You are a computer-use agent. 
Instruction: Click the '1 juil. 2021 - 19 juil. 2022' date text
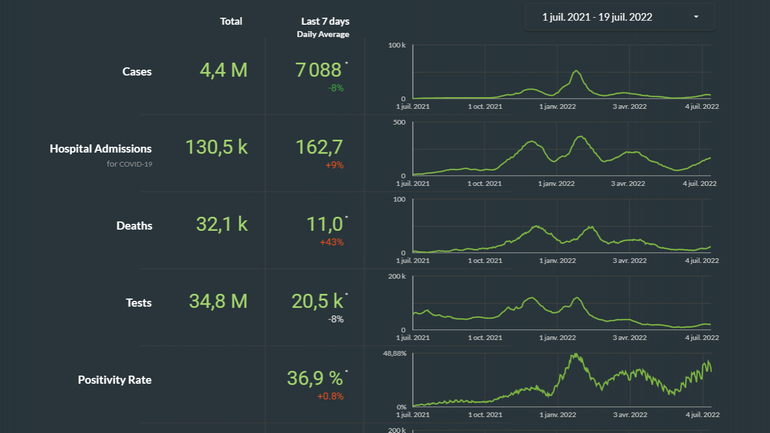click(x=597, y=17)
